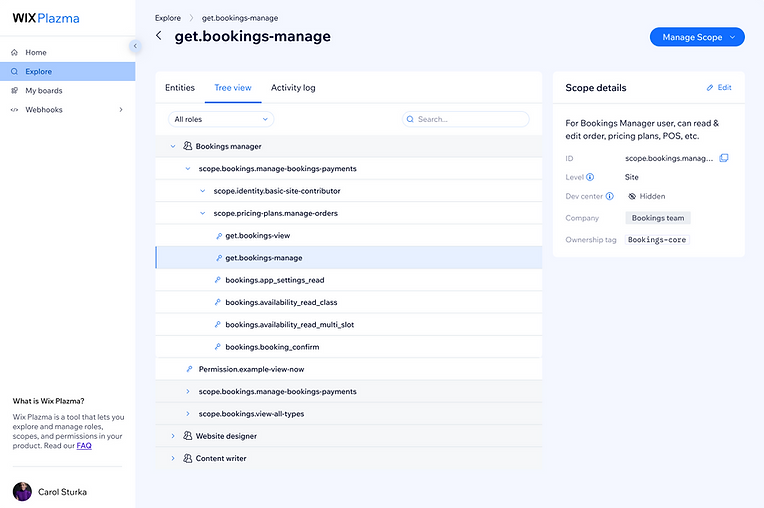Open the All roles dropdown
The width and height of the screenshot is (764, 508).
tap(221, 119)
